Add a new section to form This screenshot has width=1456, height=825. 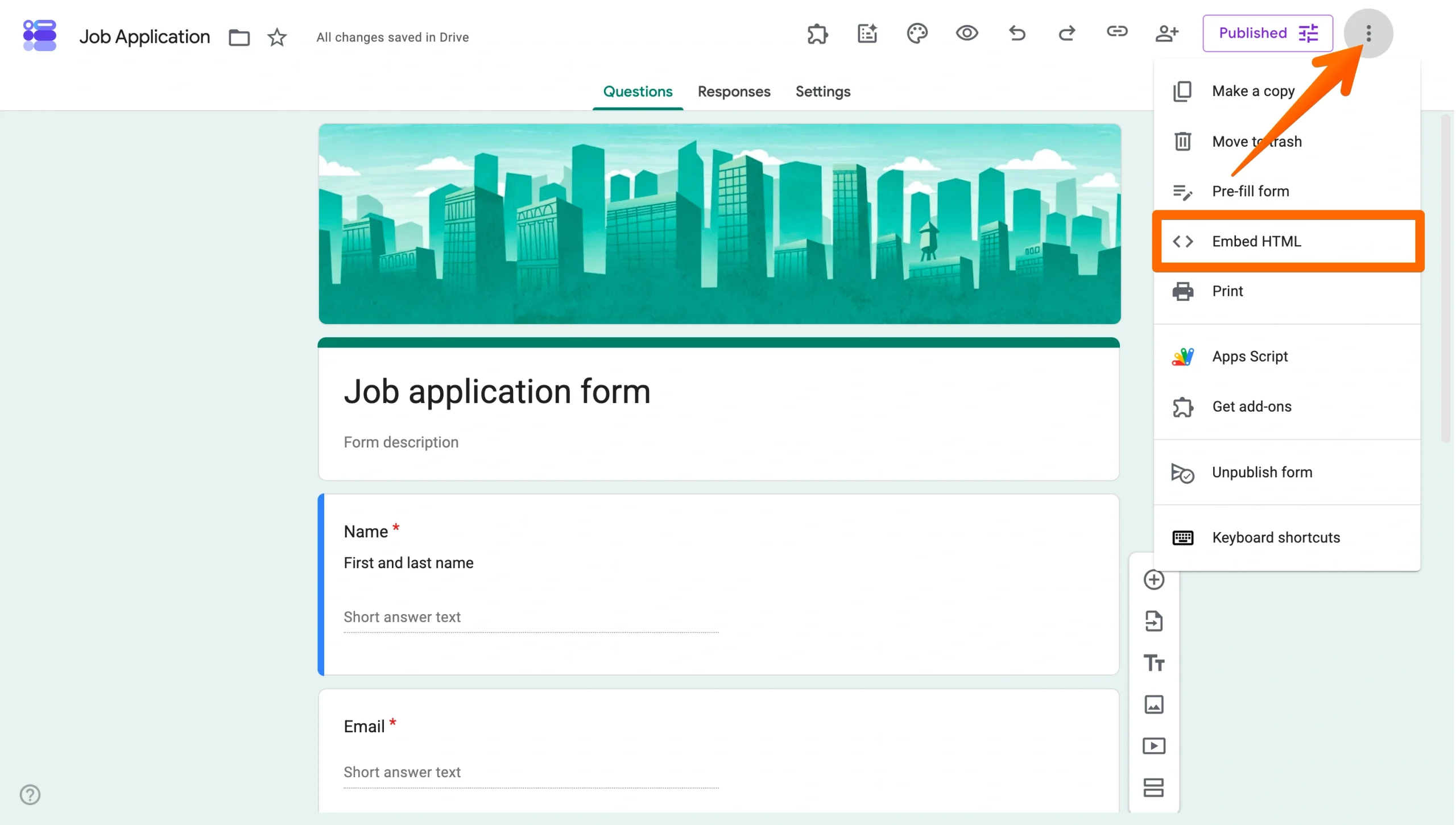point(1154,787)
